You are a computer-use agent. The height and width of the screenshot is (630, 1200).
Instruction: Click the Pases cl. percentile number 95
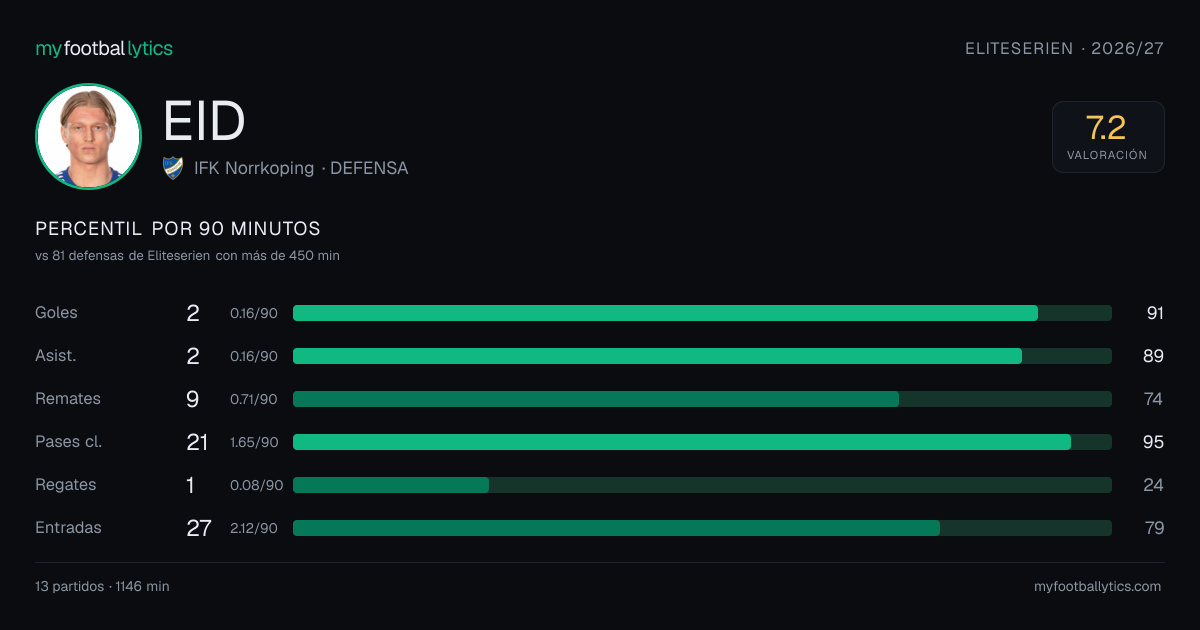coord(1154,442)
